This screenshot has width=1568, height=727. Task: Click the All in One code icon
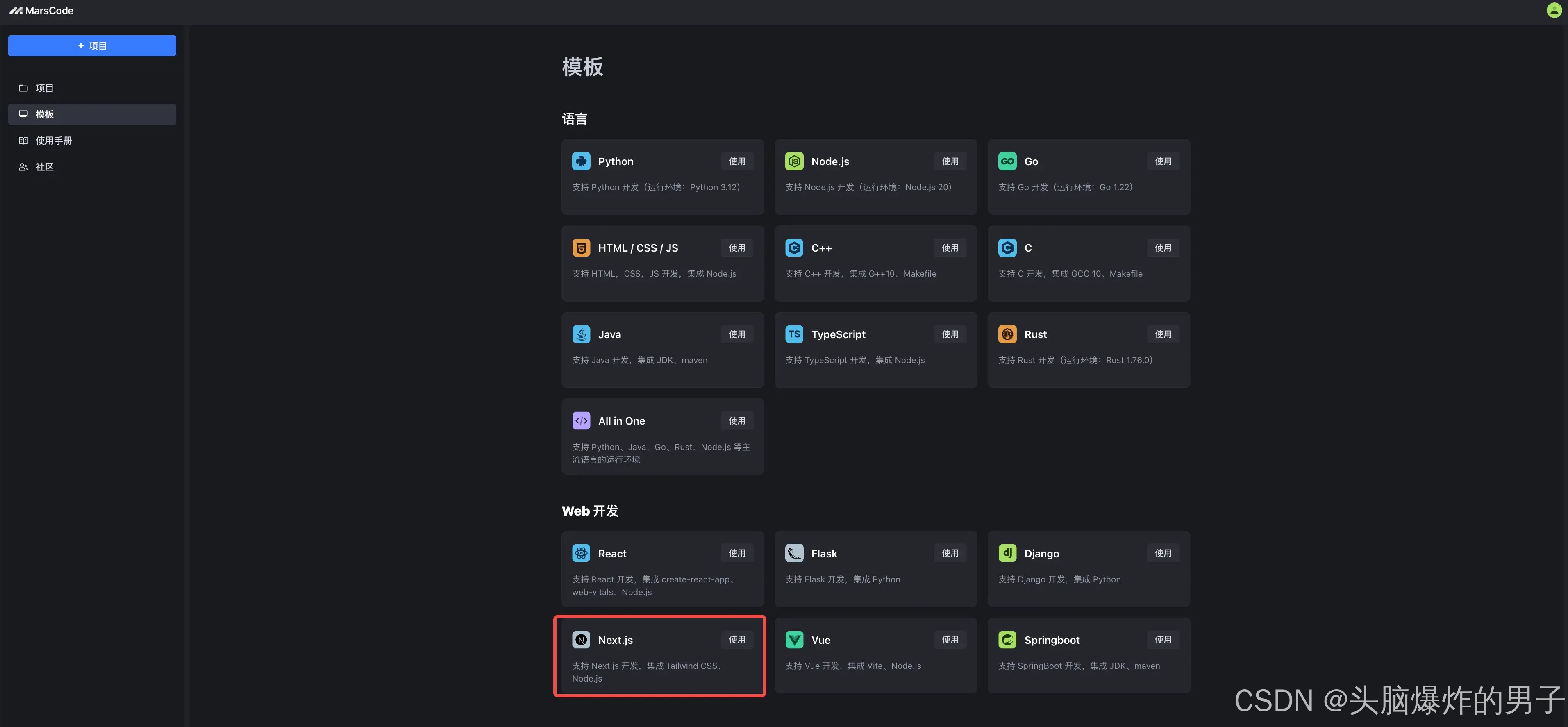(581, 421)
